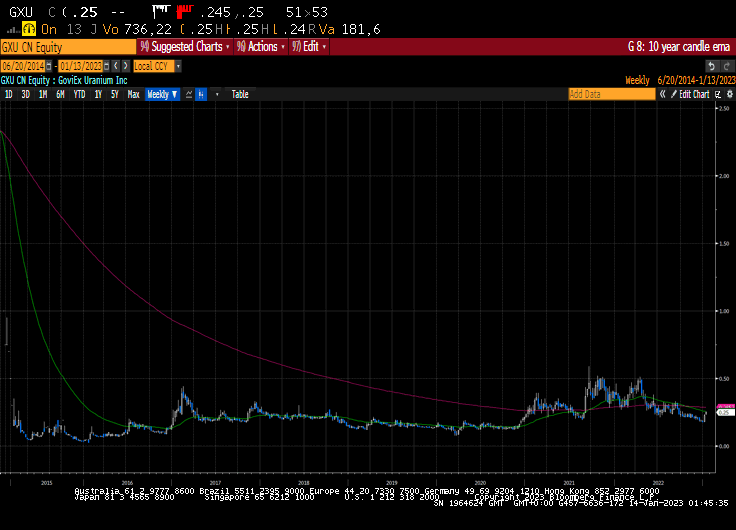This screenshot has width=736, height=530.
Task: Expand chart style dropdown arrow
Action: pyautogui.click(x=217, y=94)
